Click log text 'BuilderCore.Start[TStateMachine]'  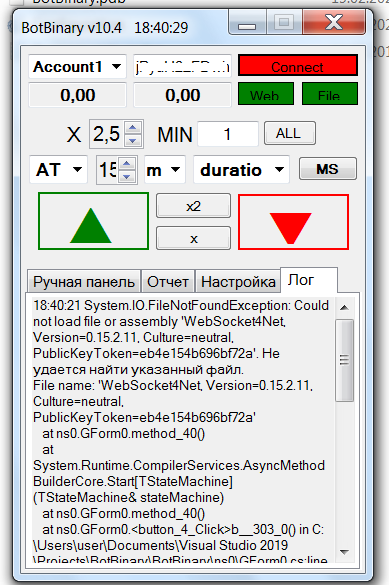133,481
